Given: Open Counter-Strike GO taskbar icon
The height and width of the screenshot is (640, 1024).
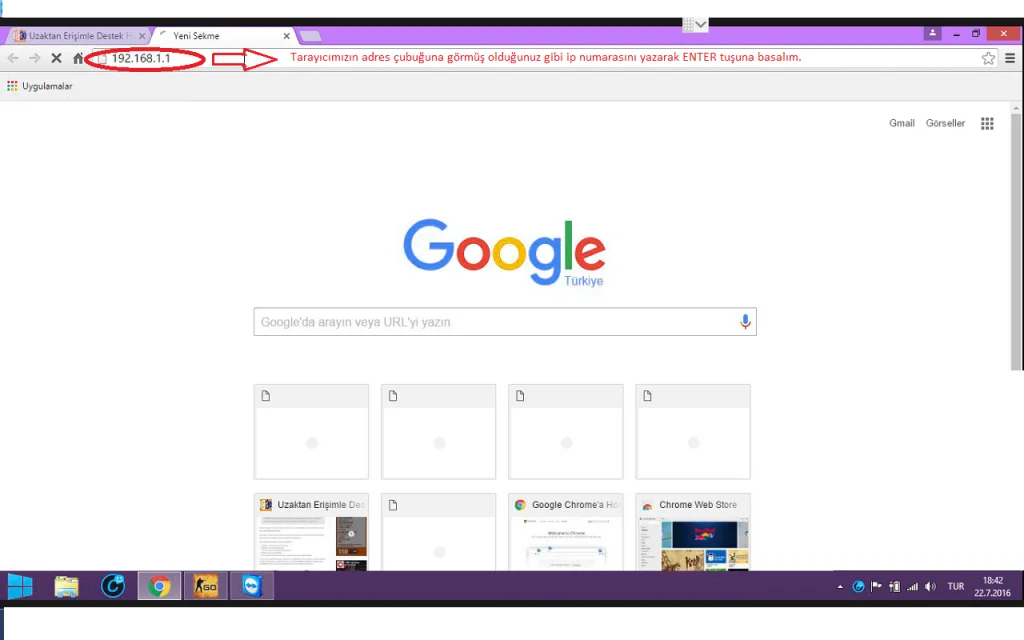Looking at the screenshot, I should pyautogui.click(x=205, y=586).
